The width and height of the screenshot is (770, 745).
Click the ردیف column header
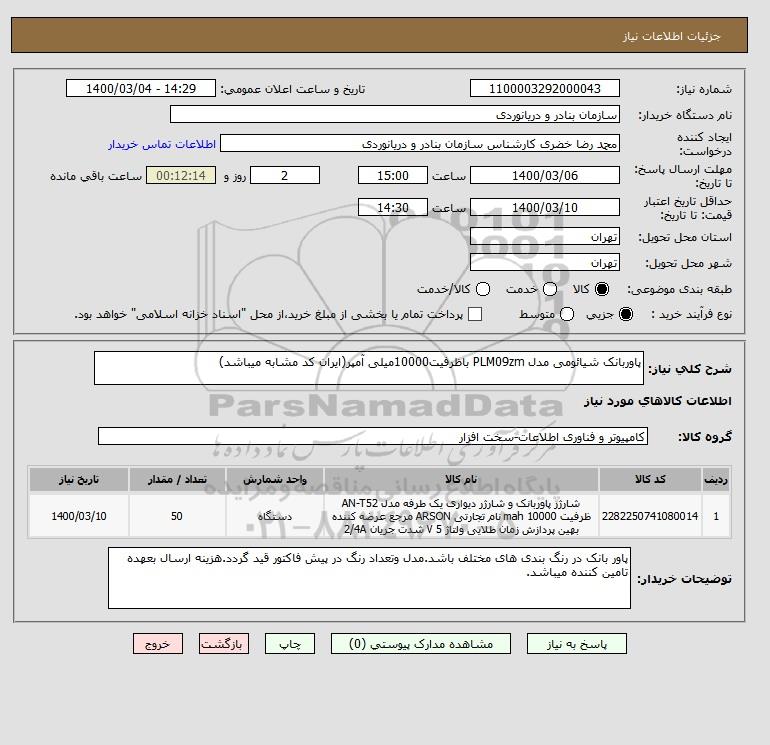[716, 479]
